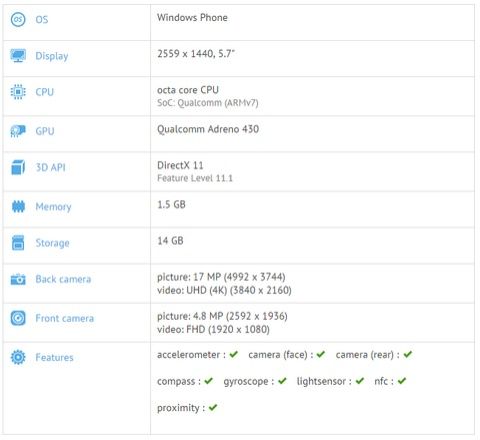Click the Storage SD card icon
The width and height of the screenshot is (480, 440).
pos(18,243)
